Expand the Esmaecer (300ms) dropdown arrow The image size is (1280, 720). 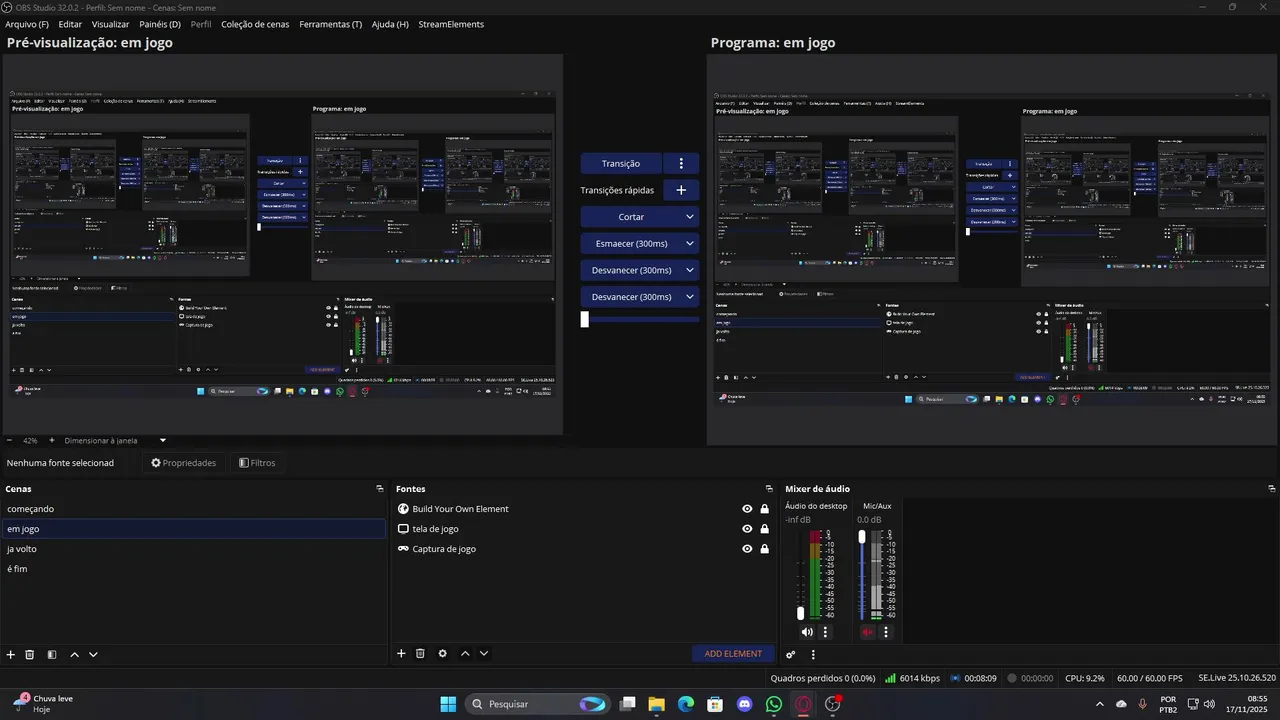pyautogui.click(x=690, y=244)
